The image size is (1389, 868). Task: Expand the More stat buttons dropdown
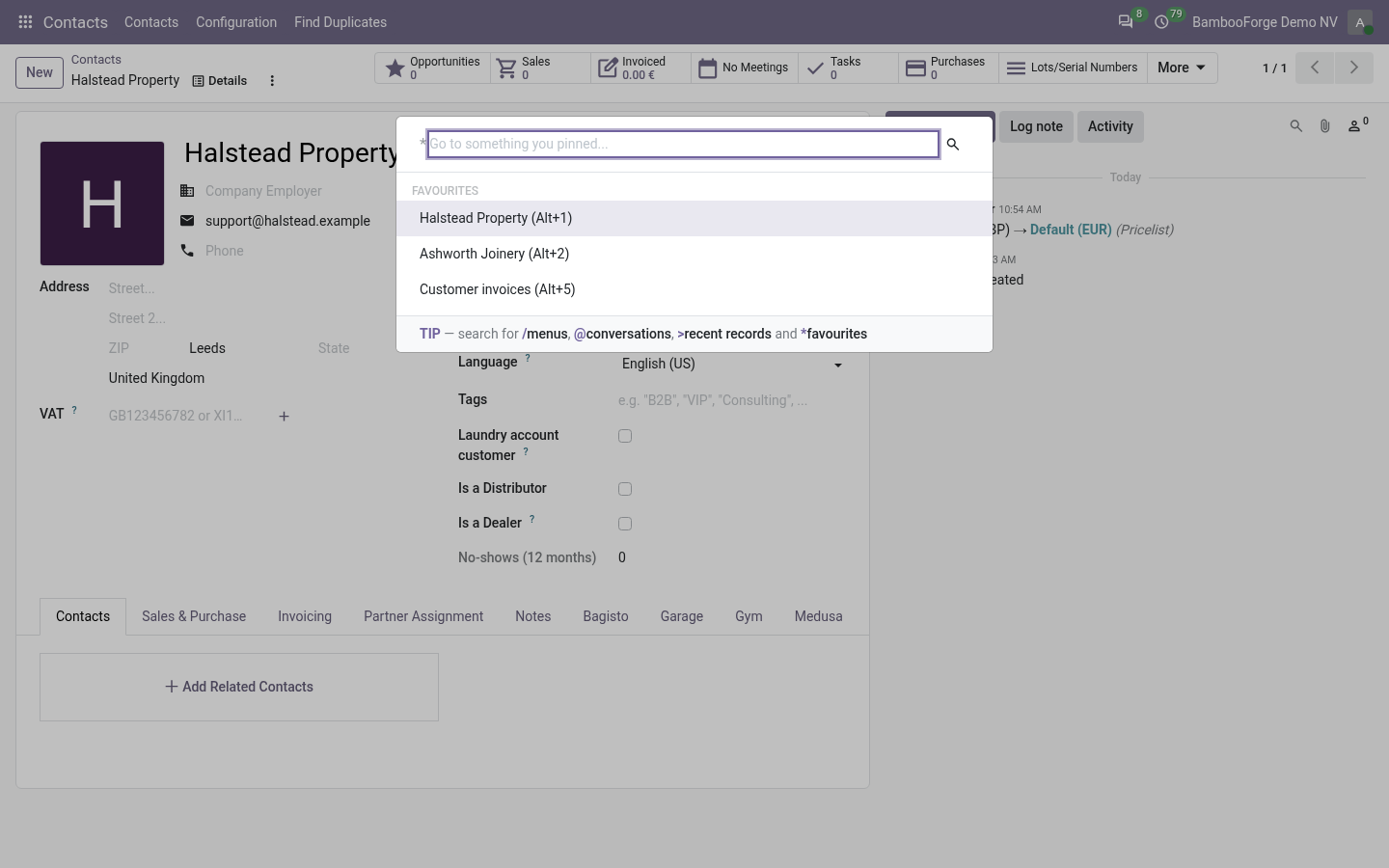pyautogui.click(x=1183, y=68)
